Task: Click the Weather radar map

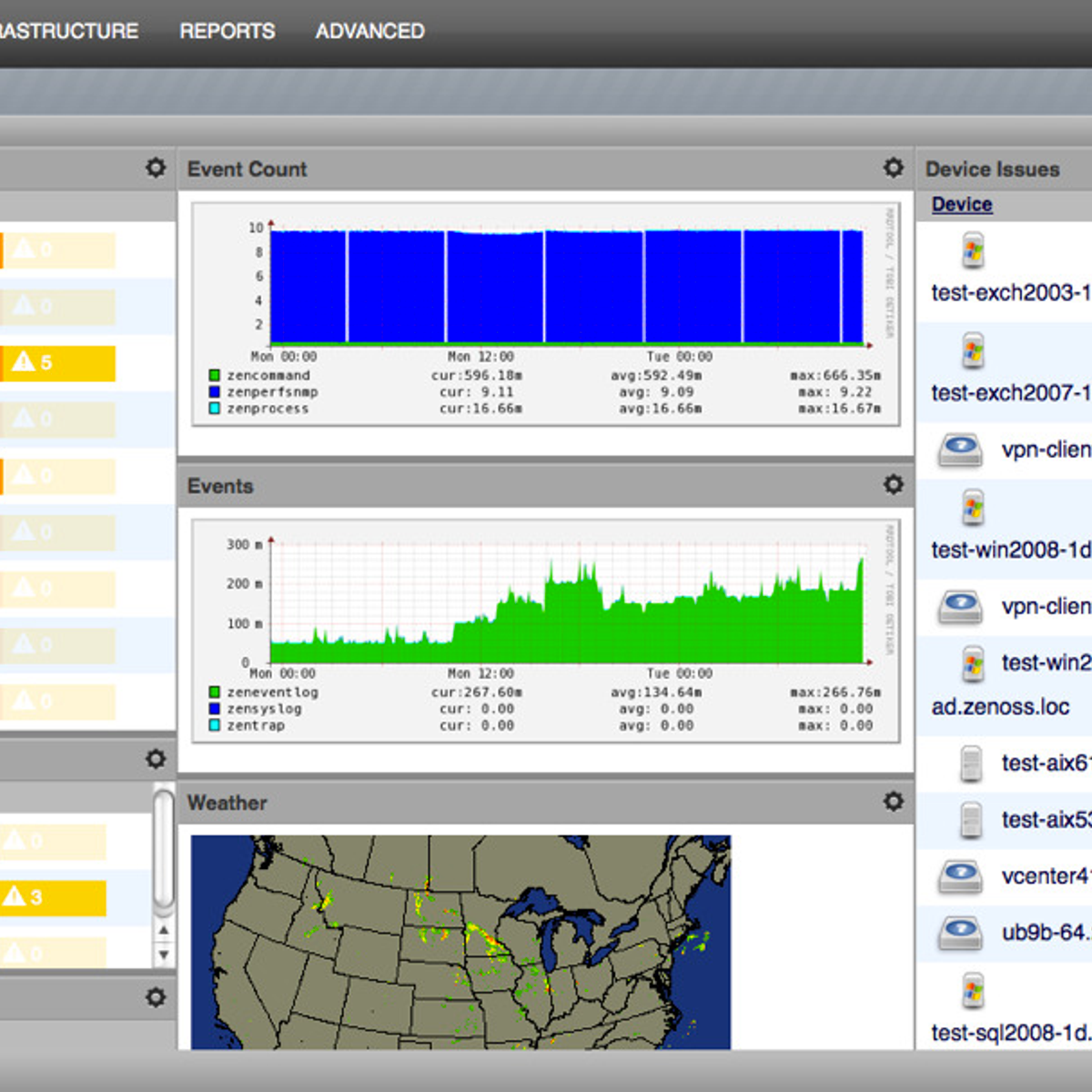Action: [x=460, y=942]
